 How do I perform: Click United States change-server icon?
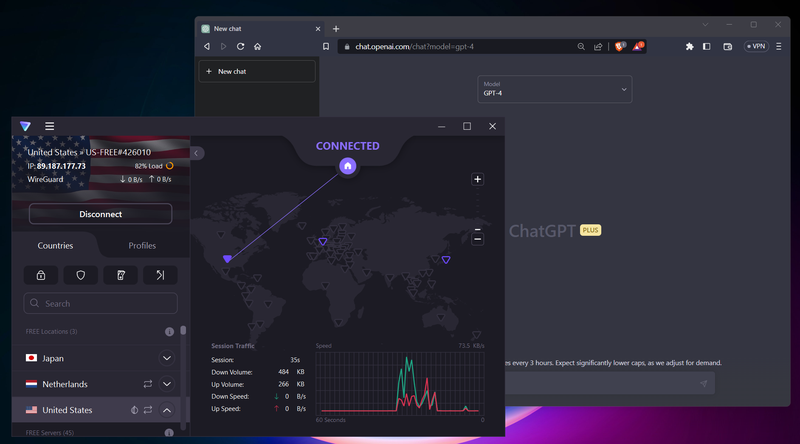pos(148,410)
